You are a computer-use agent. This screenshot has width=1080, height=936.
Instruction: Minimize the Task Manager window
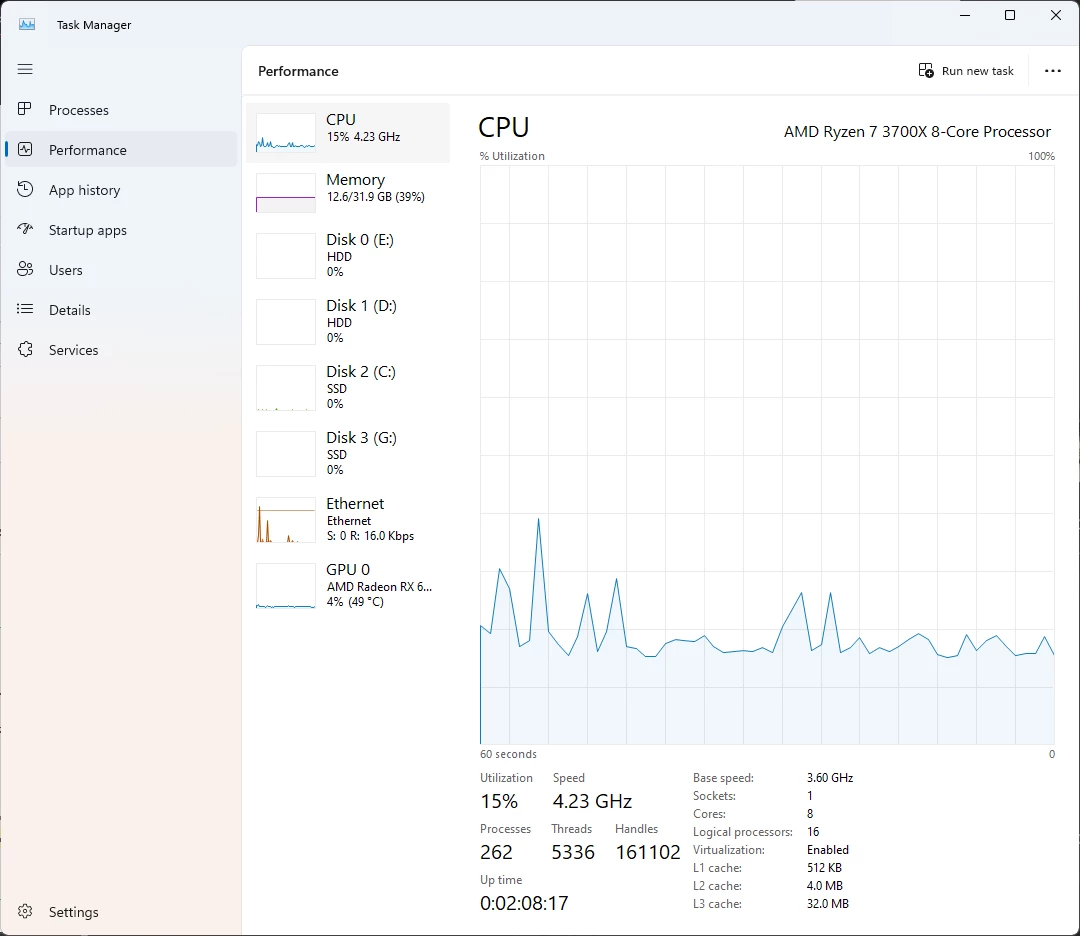965,15
